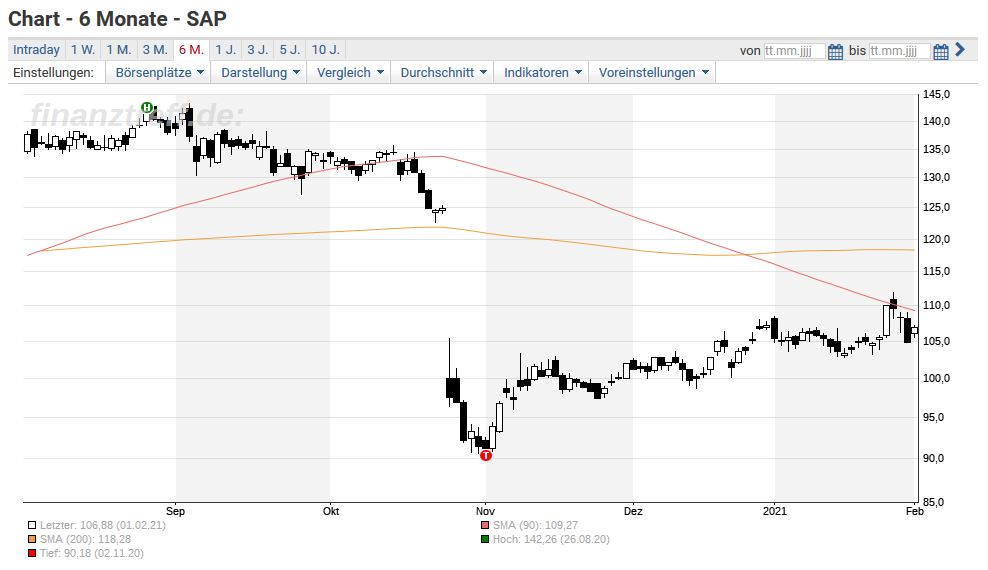Click the green H high marker on chart
This screenshot has height=570, width=988.
147,108
